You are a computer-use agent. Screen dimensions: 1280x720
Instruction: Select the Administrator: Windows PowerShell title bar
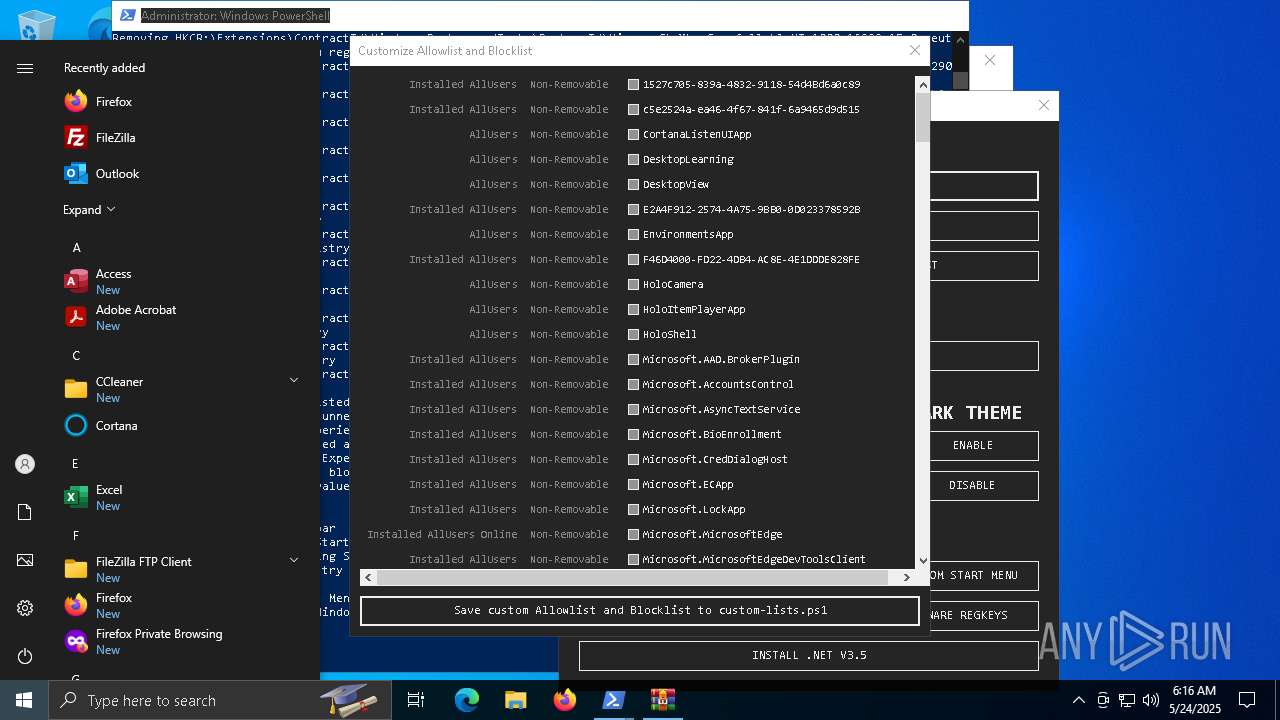click(x=540, y=15)
